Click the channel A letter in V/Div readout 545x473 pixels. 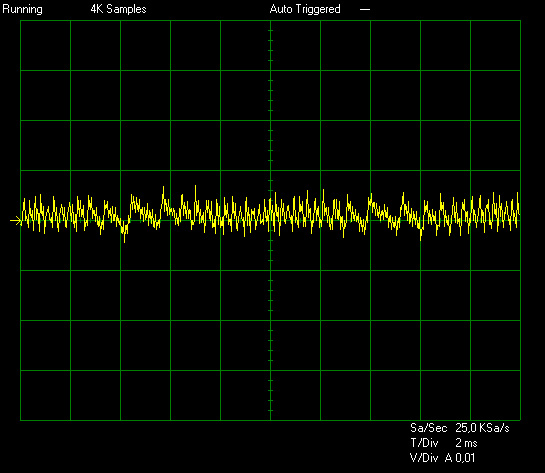tap(449, 458)
